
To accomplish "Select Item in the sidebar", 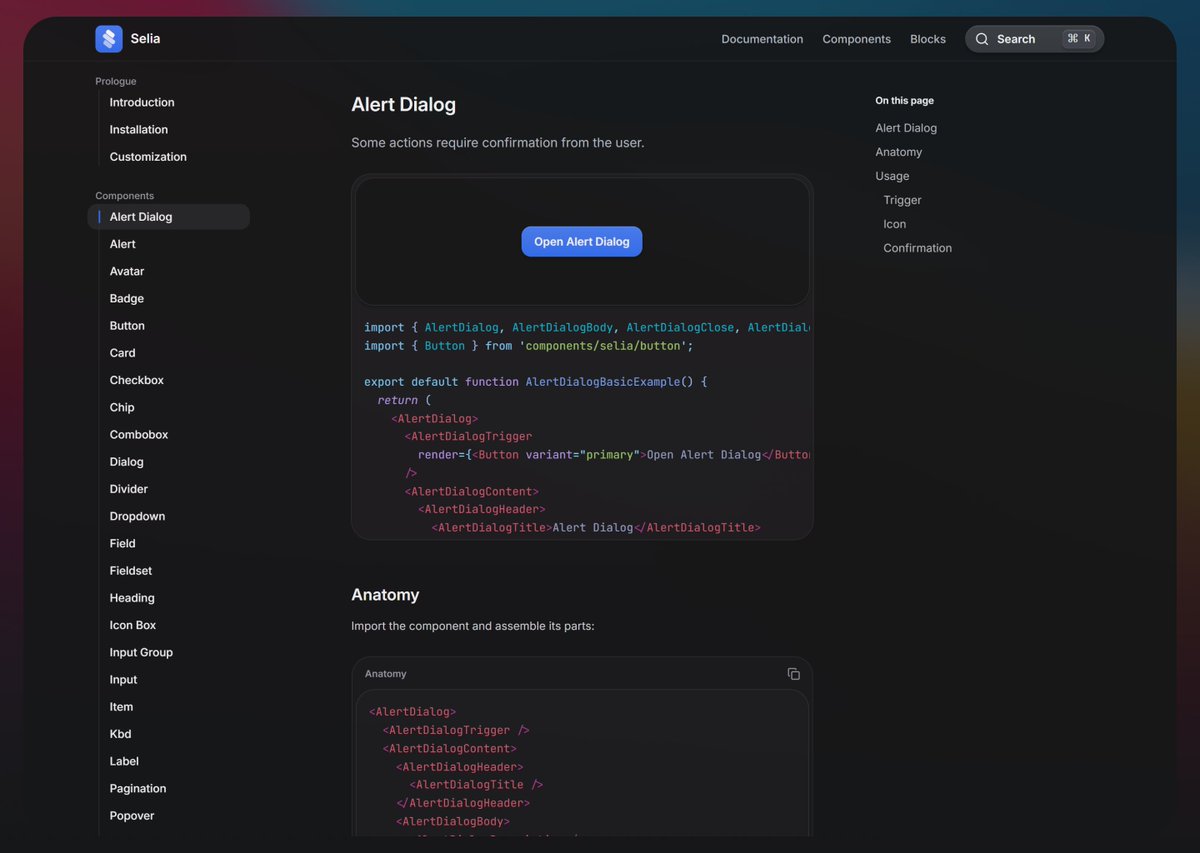I will 121,707.
